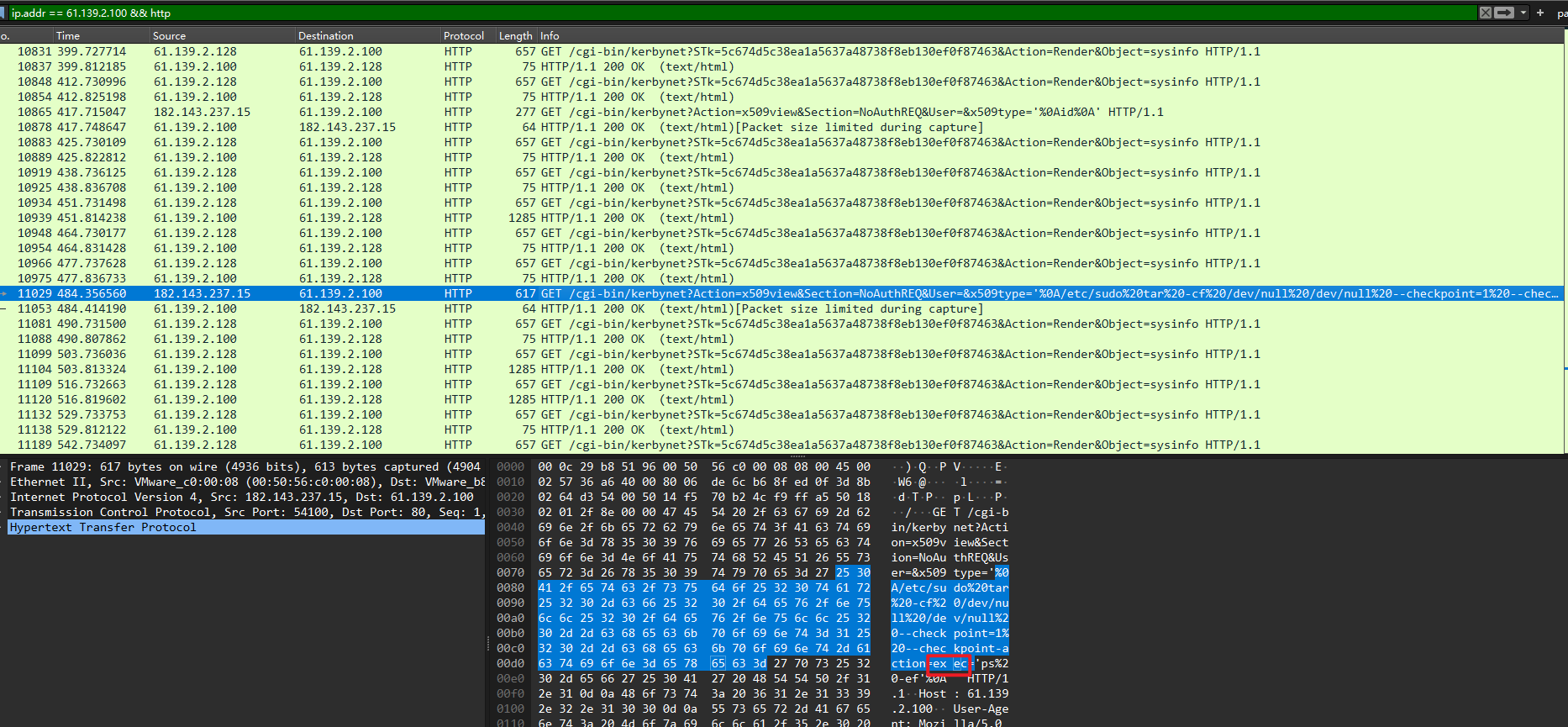Screen dimensions: 1568x727
Task: Click hex bytes on offset row 0040
Action: tap(704, 527)
